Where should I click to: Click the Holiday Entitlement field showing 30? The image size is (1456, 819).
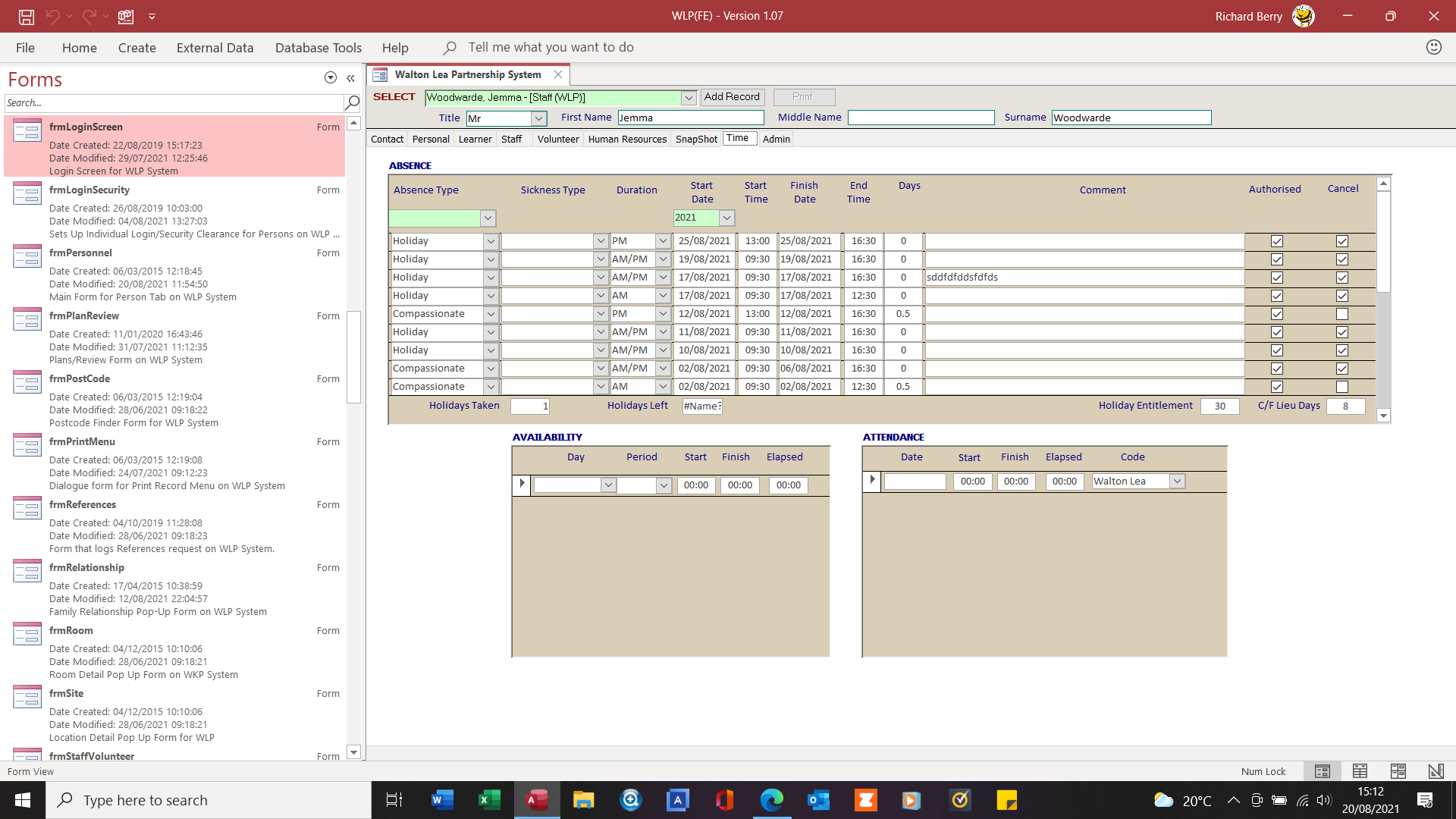click(x=1219, y=406)
